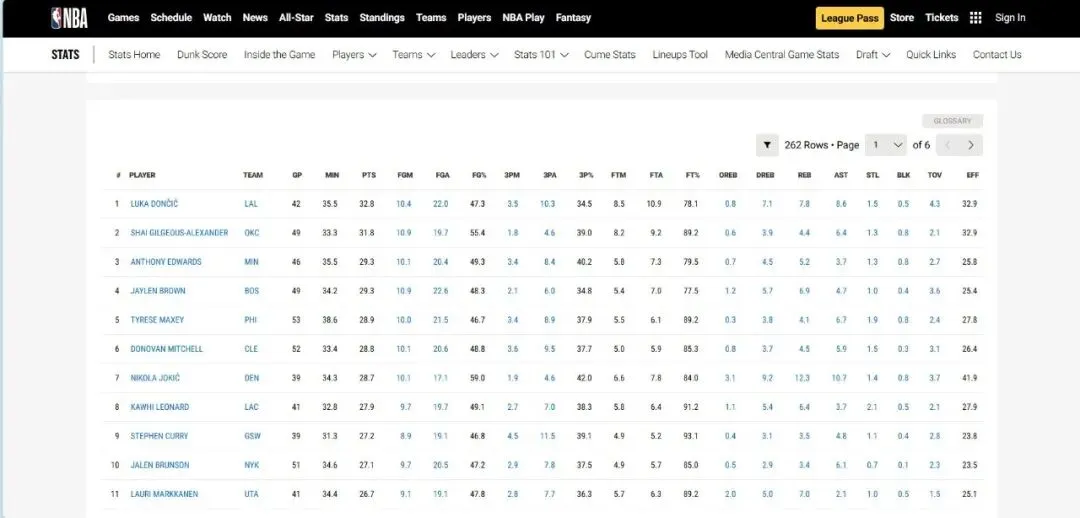Screen dimensions: 1080x518
Task: Open NBA Play in top navigation
Action: tap(523, 18)
